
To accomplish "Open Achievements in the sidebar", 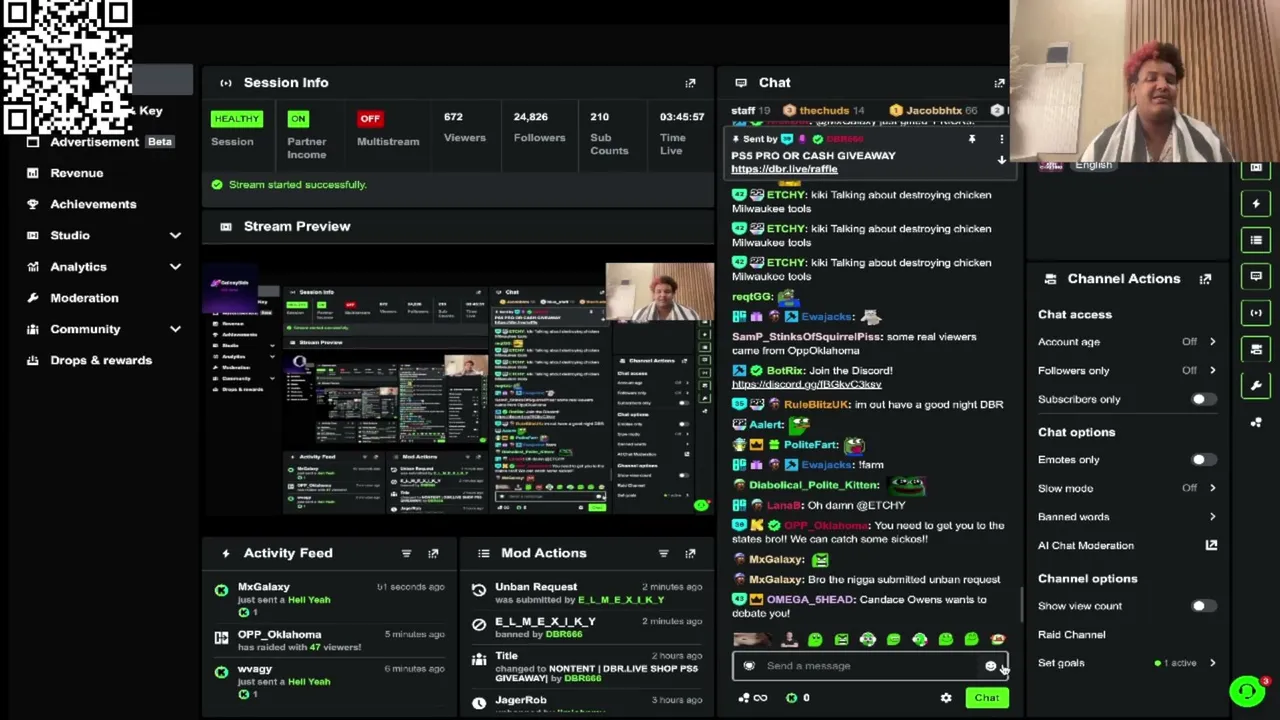I will pyautogui.click(x=93, y=204).
